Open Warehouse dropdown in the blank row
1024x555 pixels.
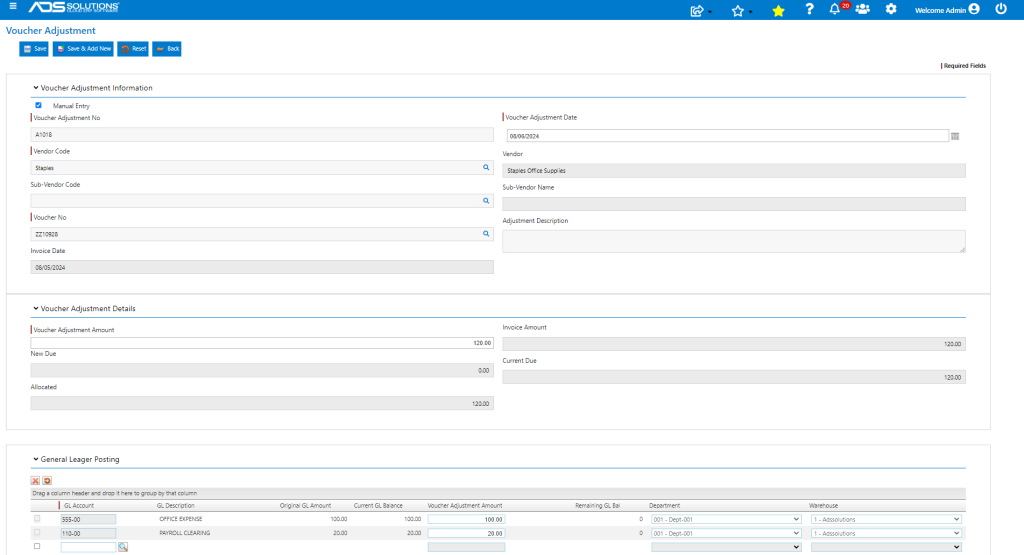[886, 547]
